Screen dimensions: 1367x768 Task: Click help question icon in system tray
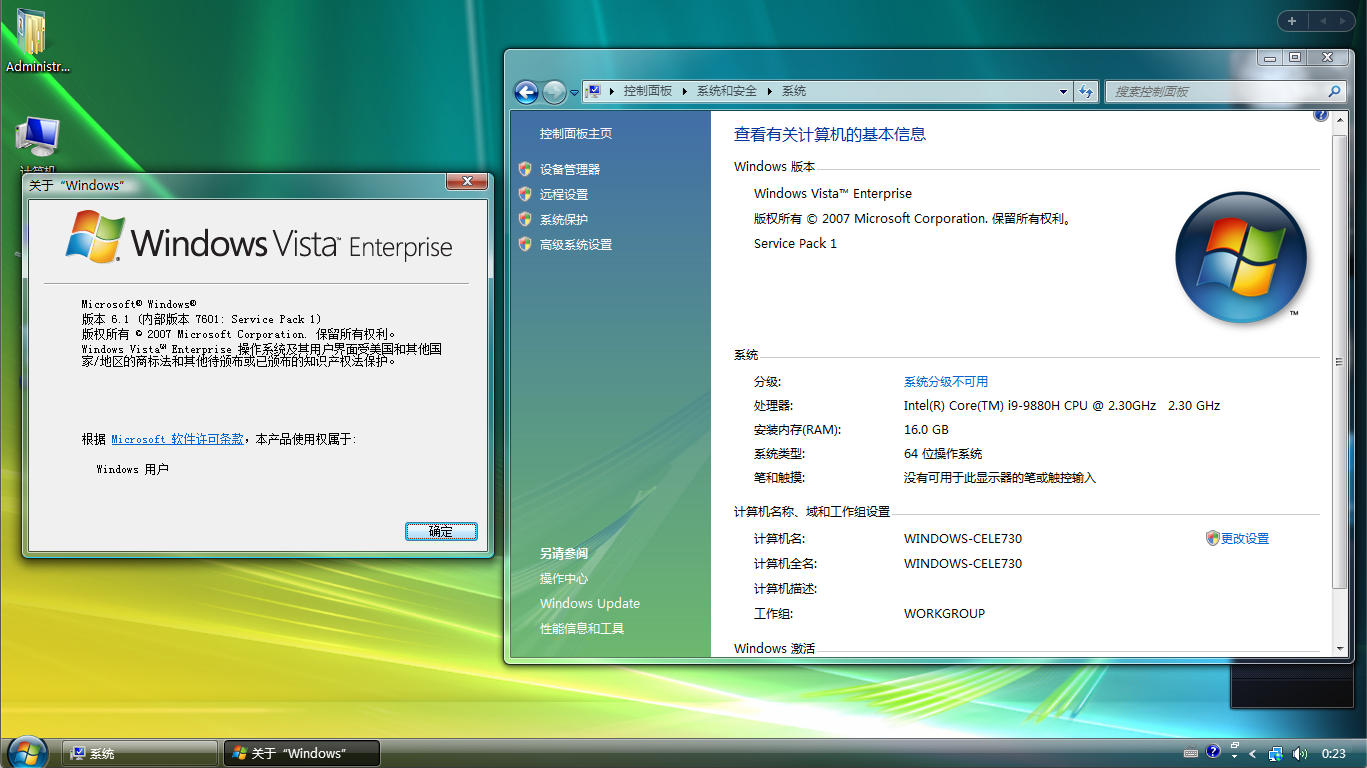(1213, 752)
